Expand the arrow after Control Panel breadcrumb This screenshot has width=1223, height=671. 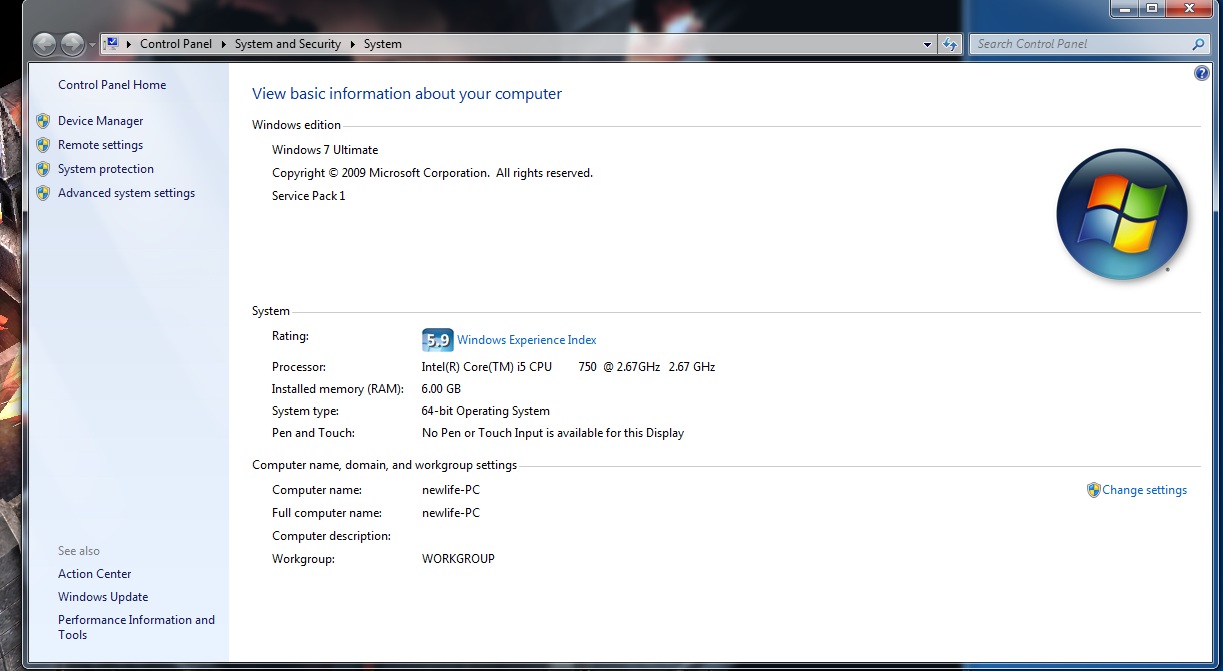pyautogui.click(x=224, y=44)
